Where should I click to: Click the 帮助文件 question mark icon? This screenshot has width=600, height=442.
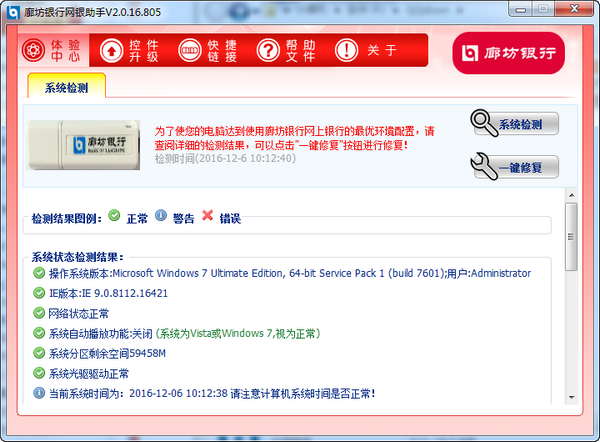pyautogui.click(x=268, y=51)
